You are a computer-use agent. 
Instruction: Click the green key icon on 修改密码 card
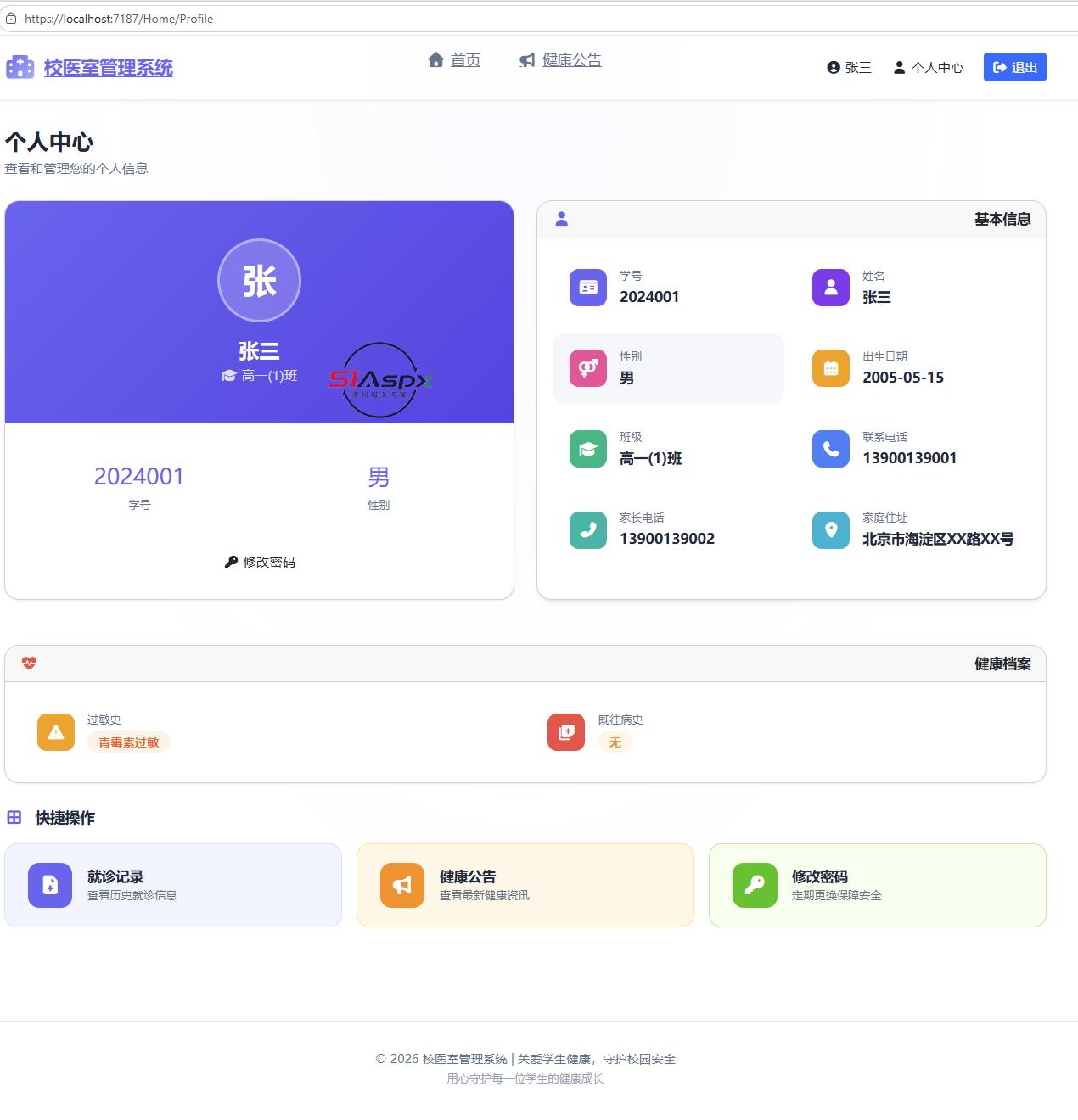[755, 885]
